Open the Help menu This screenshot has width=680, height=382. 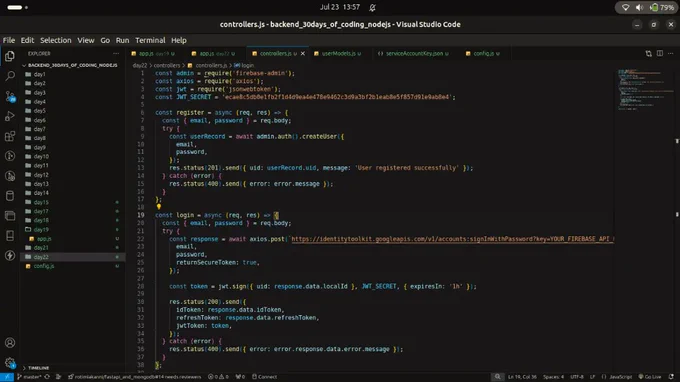(x=179, y=40)
